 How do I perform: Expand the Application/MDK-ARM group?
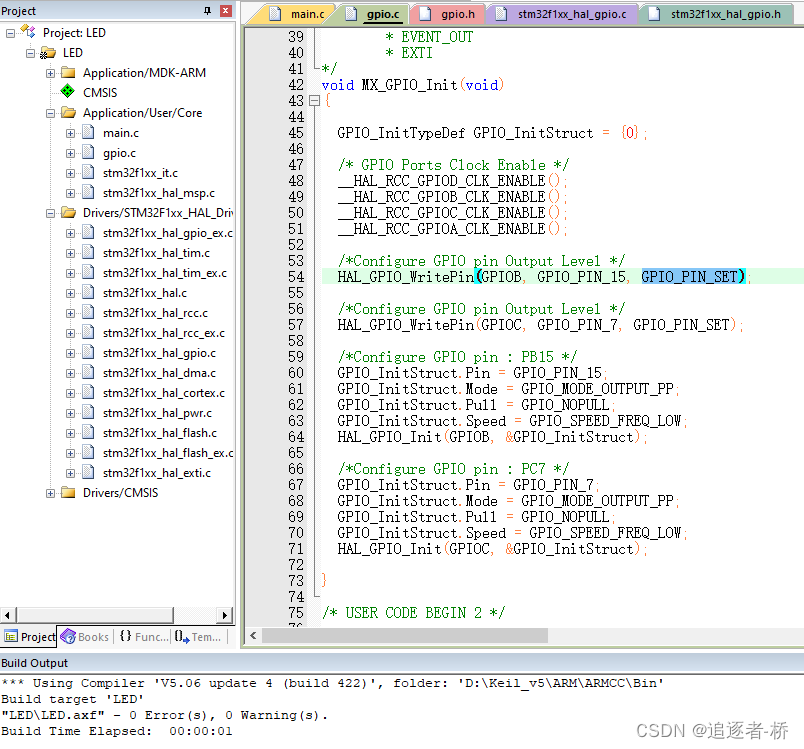[x=50, y=72]
